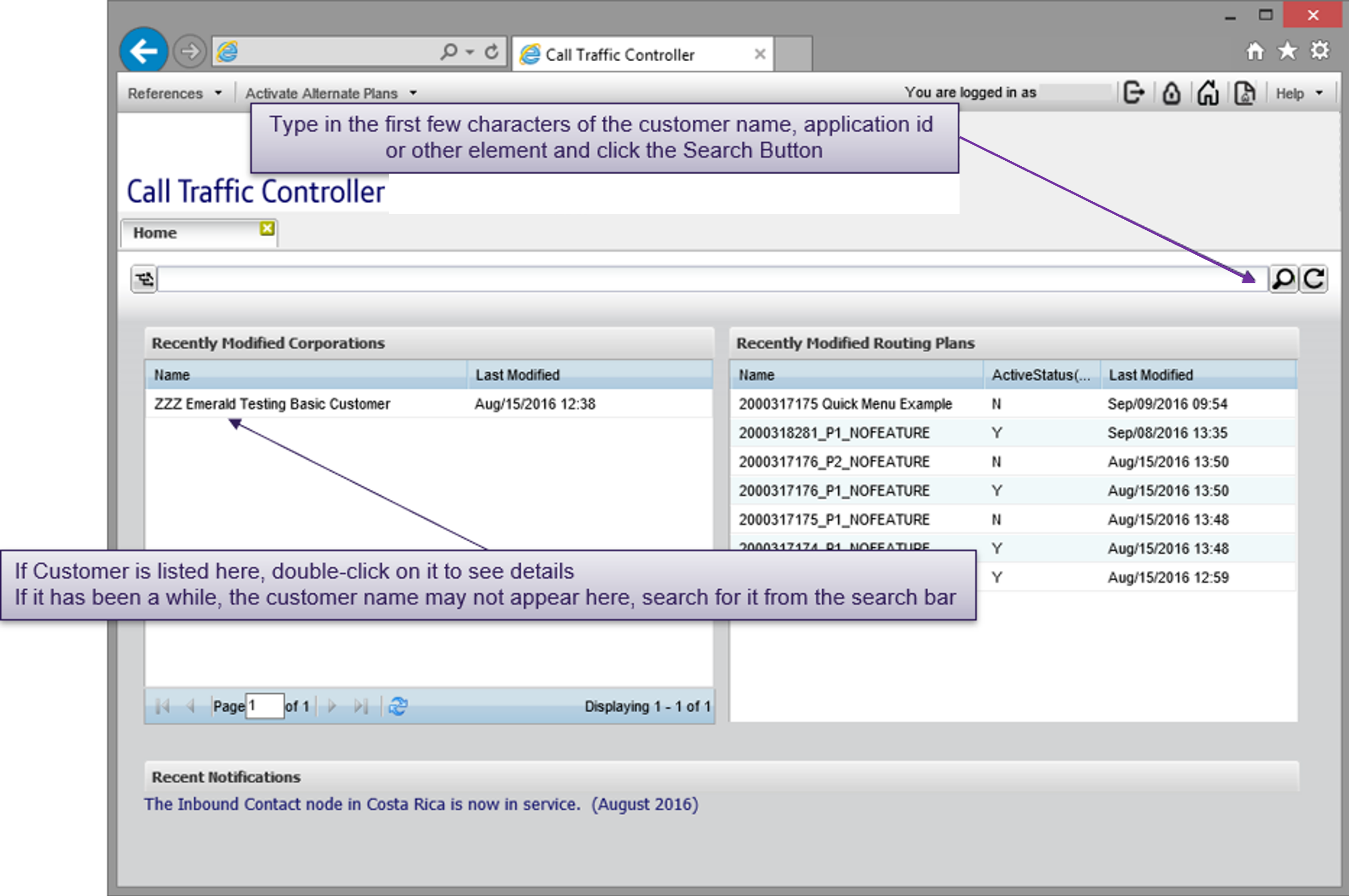Open browser favorites star icon
The image size is (1349, 896).
click(x=1287, y=51)
